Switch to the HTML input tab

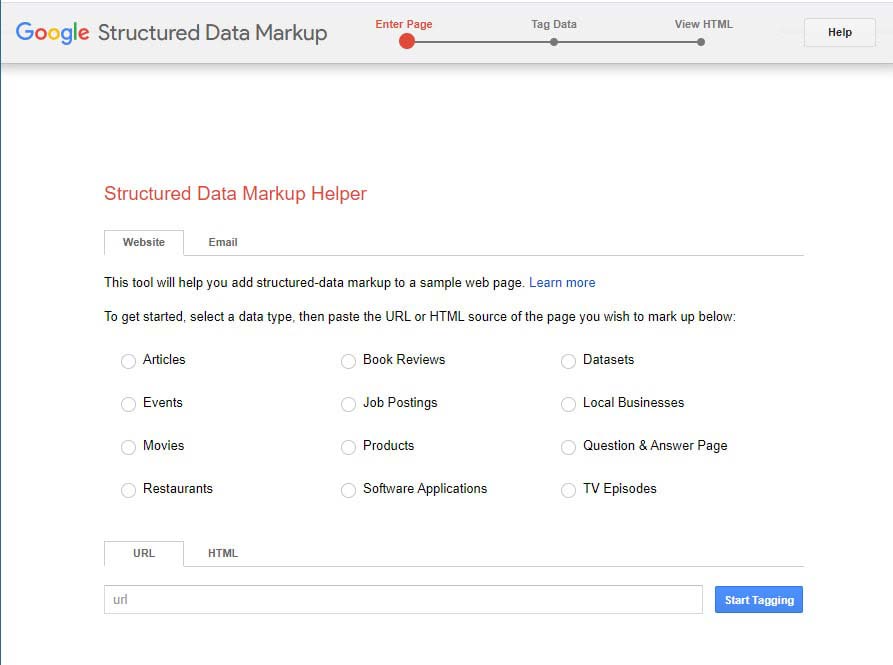223,553
